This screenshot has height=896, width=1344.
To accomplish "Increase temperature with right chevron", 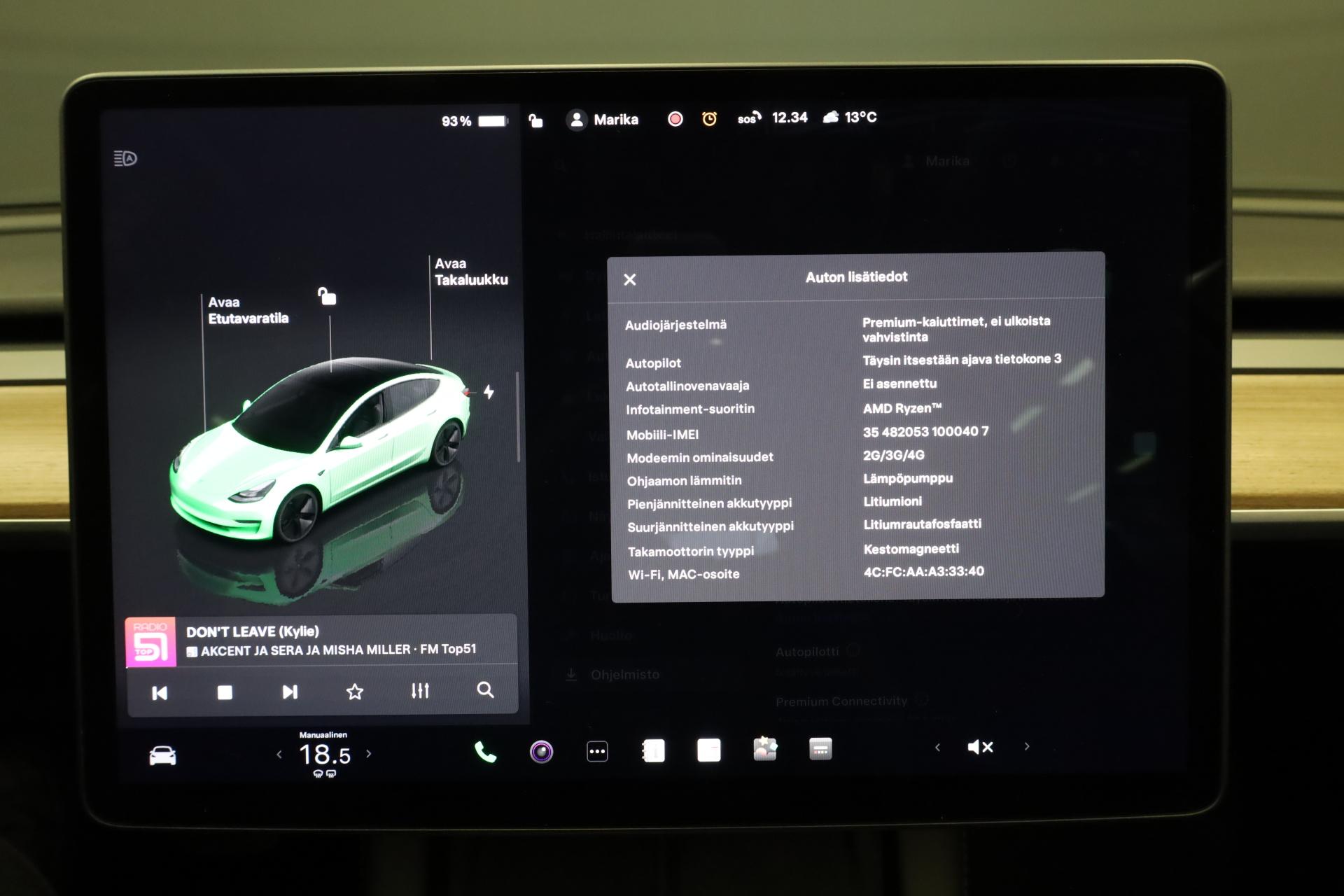I will click(369, 754).
